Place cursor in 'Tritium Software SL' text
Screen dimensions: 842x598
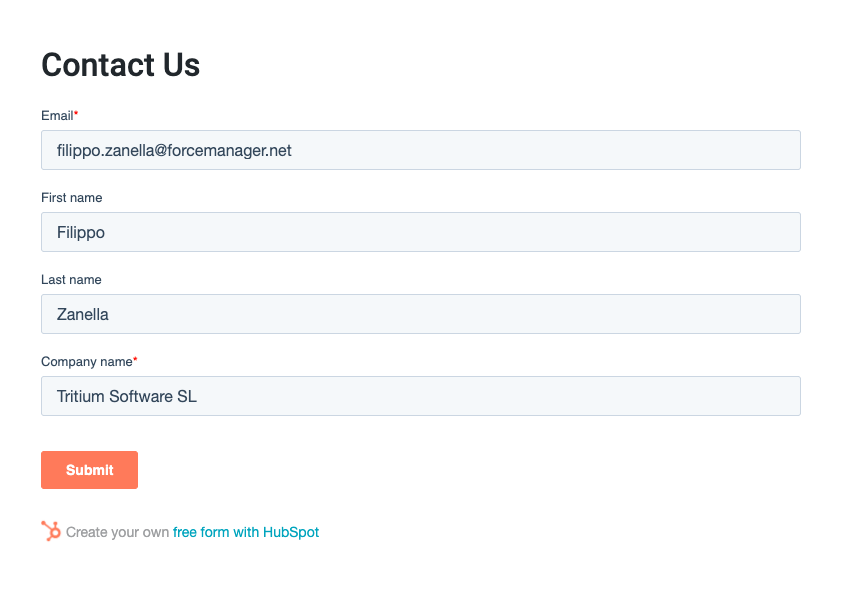[x=127, y=396]
